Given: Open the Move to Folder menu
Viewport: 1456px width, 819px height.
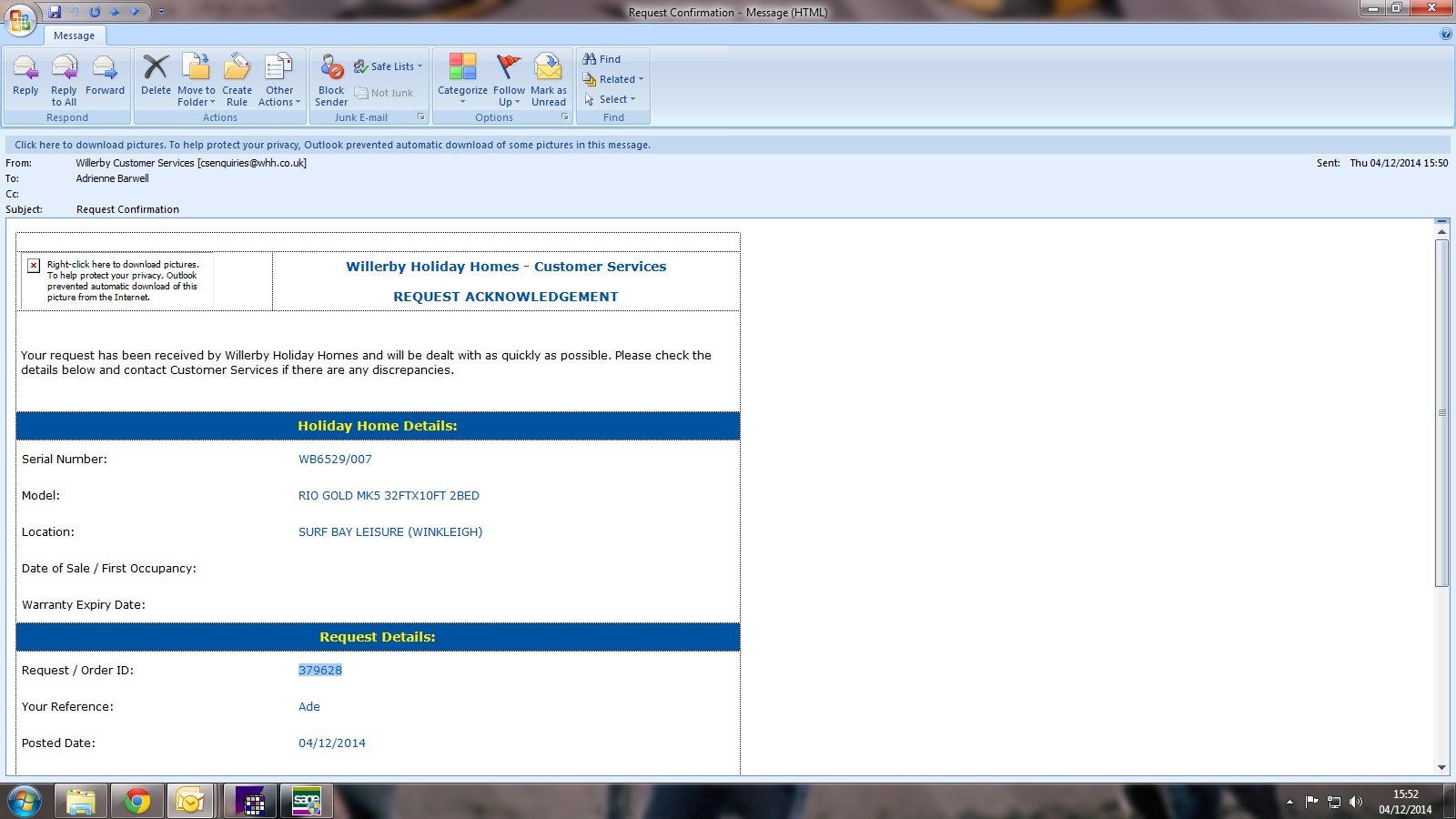Looking at the screenshot, I should pos(197,80).
